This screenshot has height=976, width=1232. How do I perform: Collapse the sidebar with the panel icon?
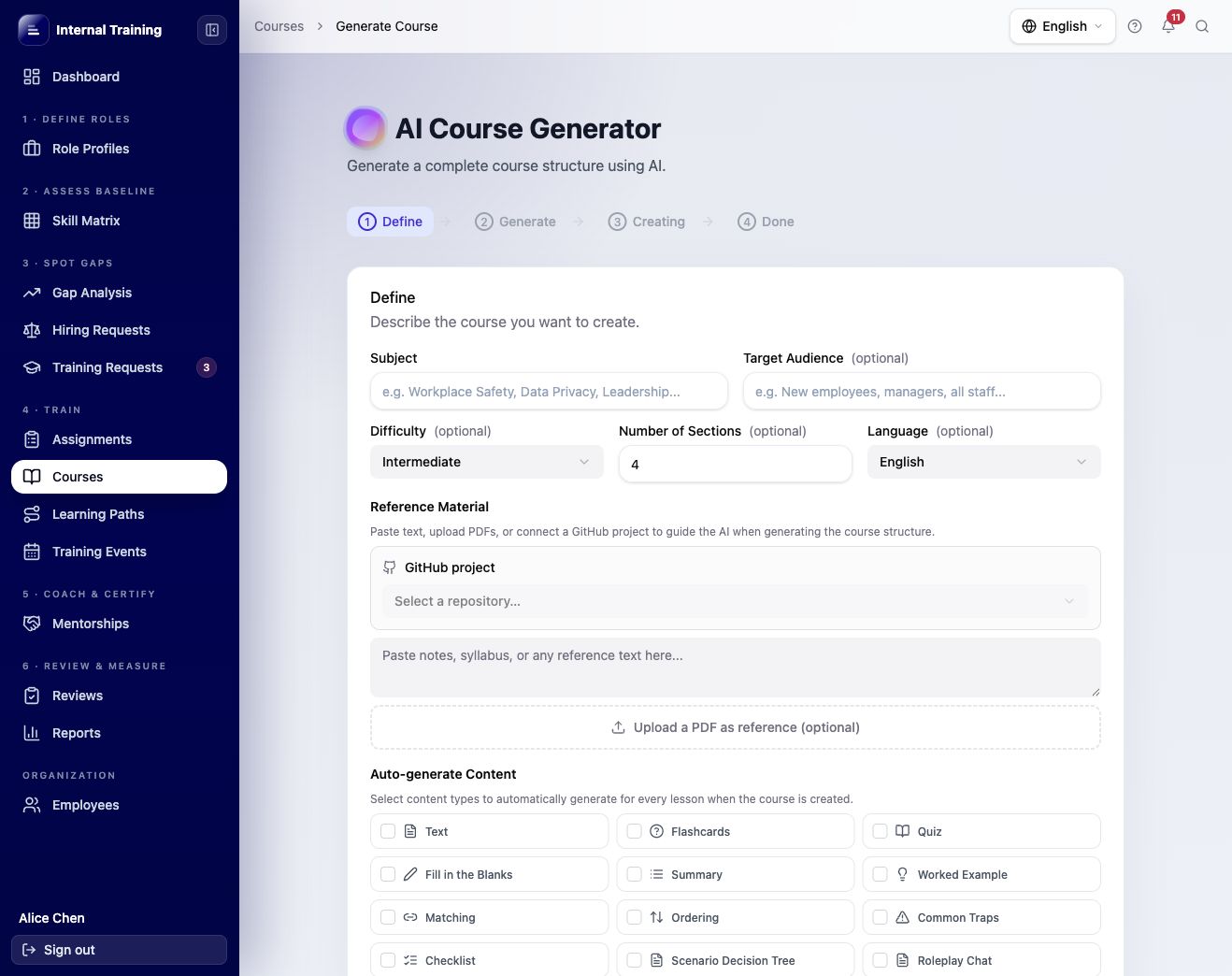[212, 30]
